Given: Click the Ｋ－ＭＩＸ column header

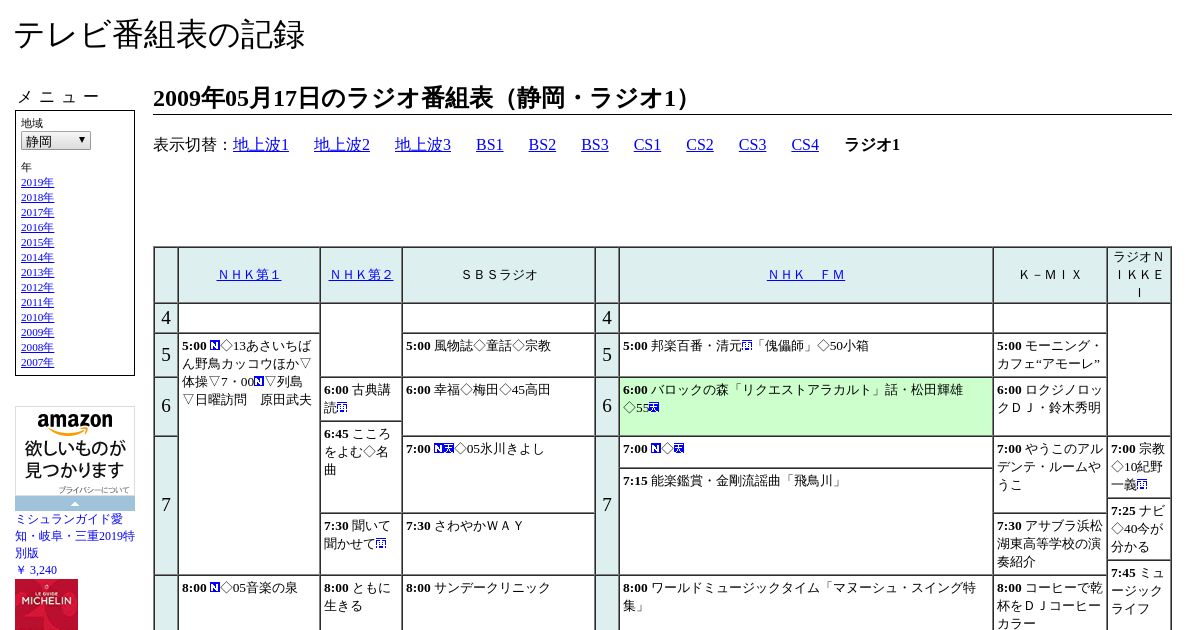Looking at the screenshot, I should [x=1050, y=275].
